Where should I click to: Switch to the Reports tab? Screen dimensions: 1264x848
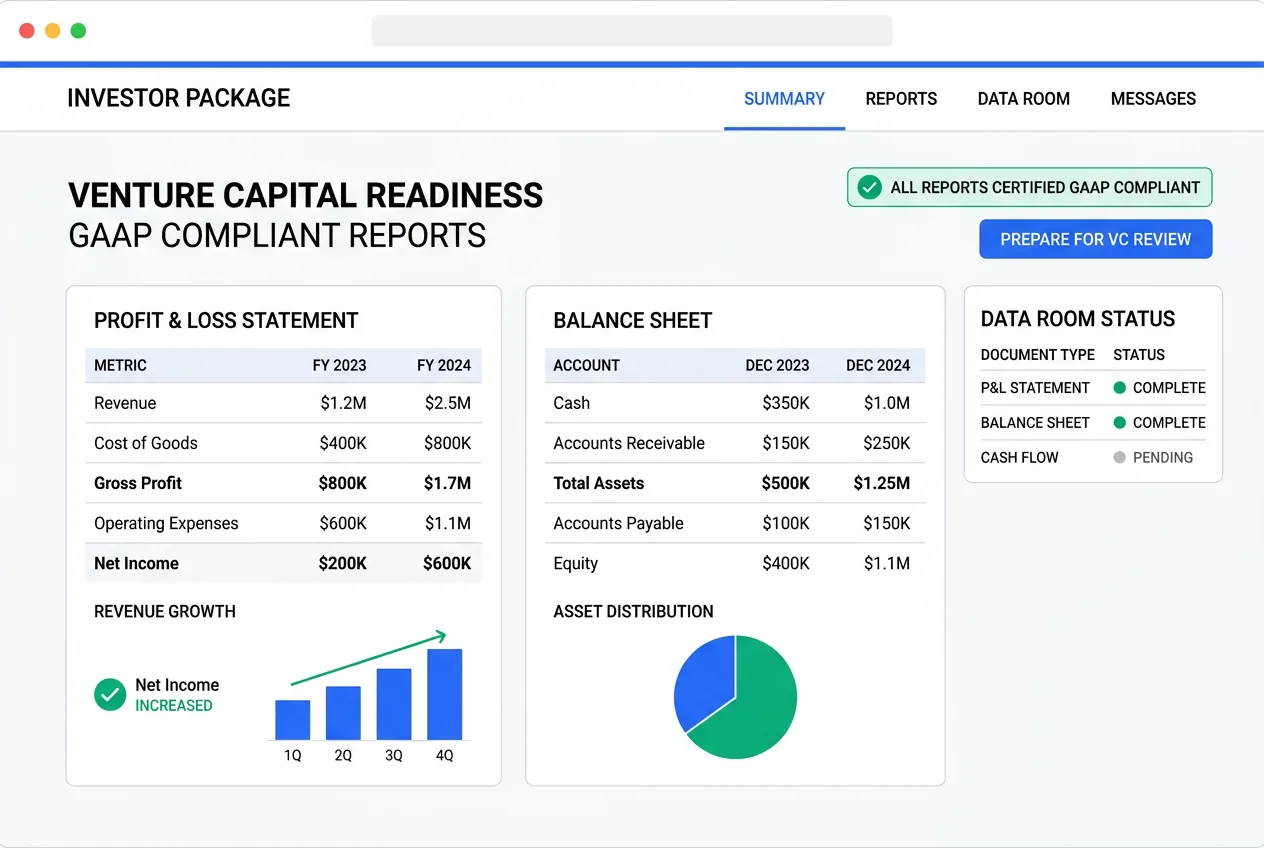pyautogui.click(x=901, y=98)
